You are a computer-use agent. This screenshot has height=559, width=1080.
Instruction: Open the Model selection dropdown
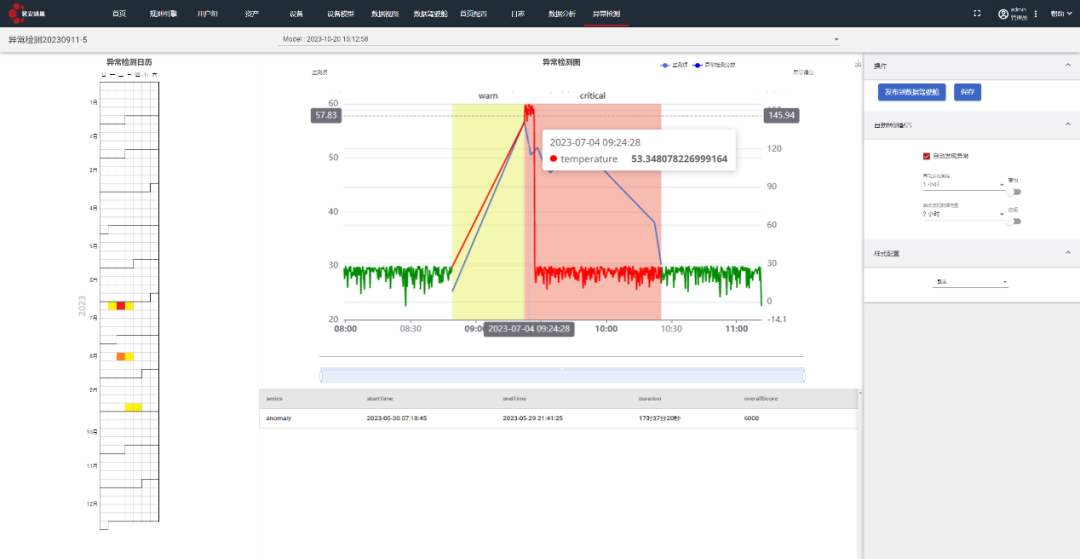(560, 39)
